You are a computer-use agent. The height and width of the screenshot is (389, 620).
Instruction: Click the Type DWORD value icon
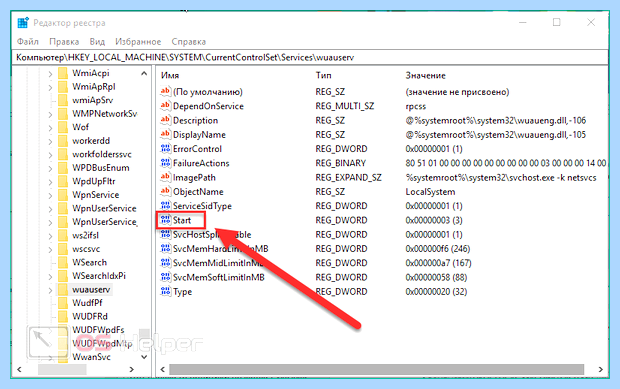165,292
